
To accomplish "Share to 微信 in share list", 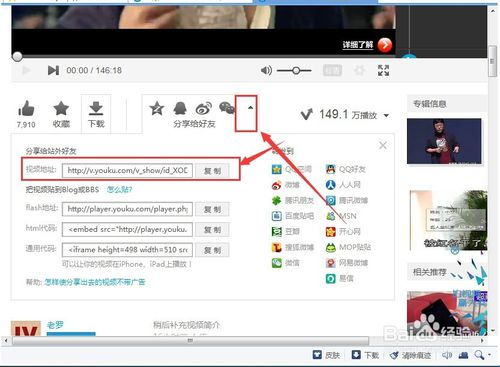I will (286, 263).
